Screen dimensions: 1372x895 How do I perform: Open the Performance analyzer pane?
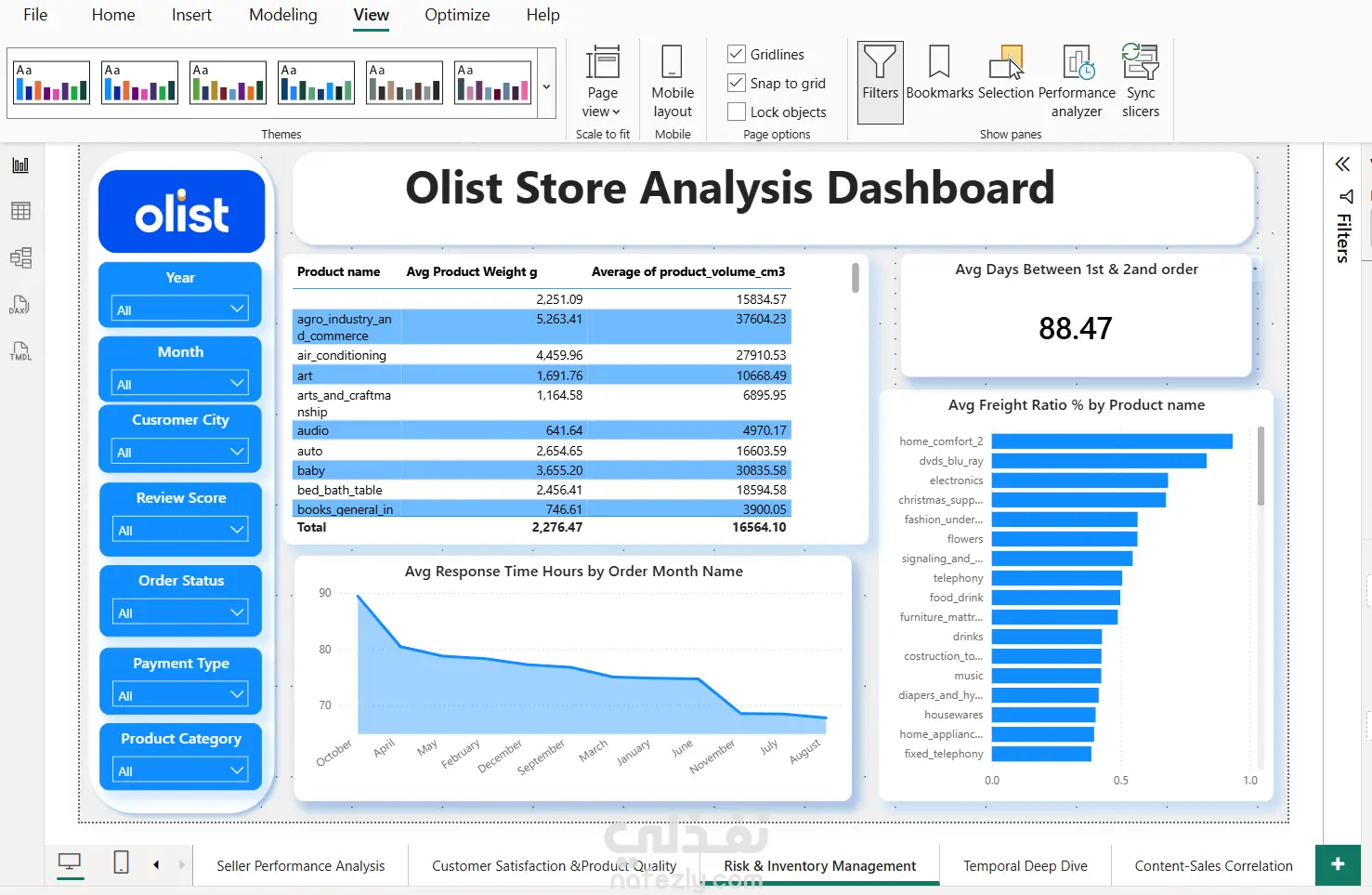click(x=1077, y=82)
